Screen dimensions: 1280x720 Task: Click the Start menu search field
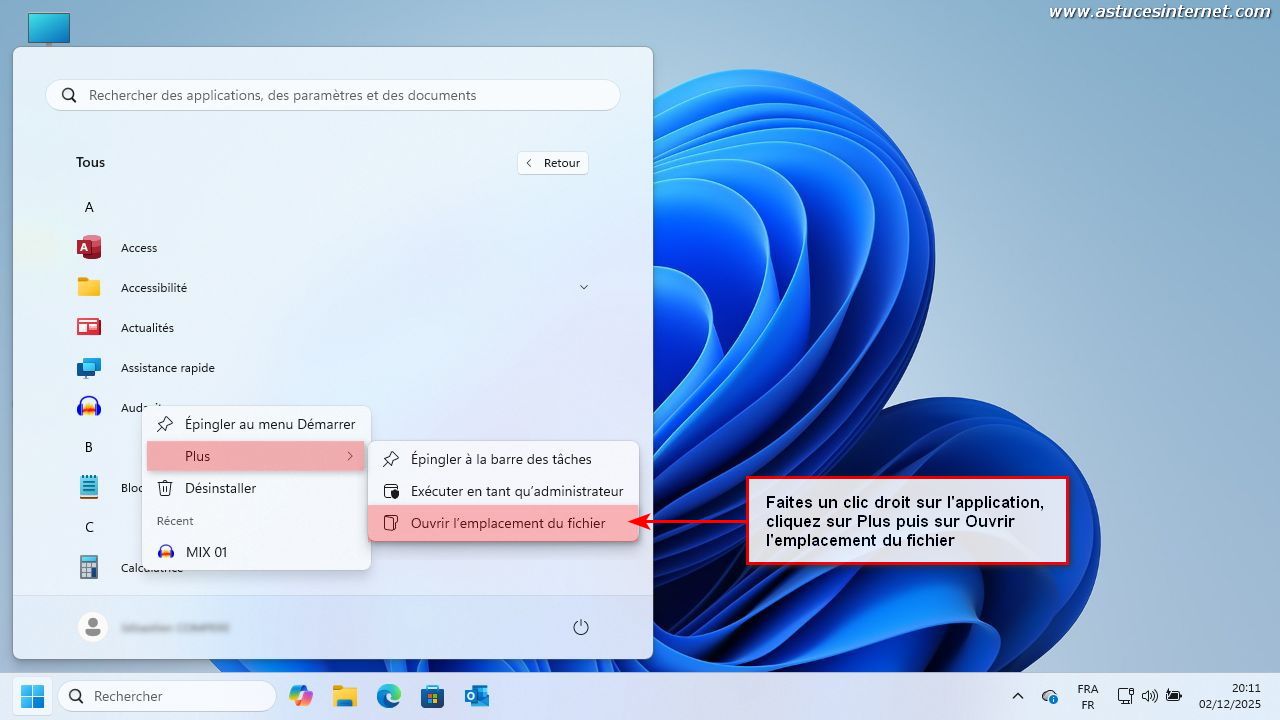(x=333, y=96)
